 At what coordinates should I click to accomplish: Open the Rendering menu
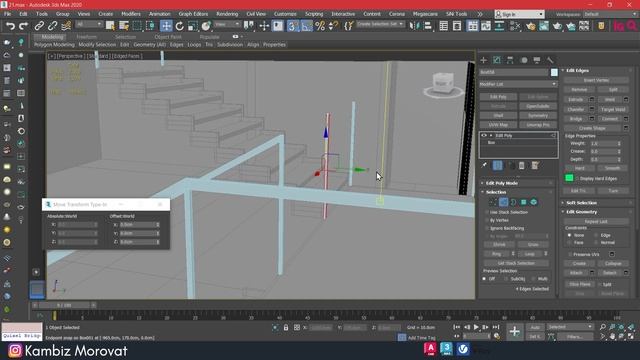227,14
